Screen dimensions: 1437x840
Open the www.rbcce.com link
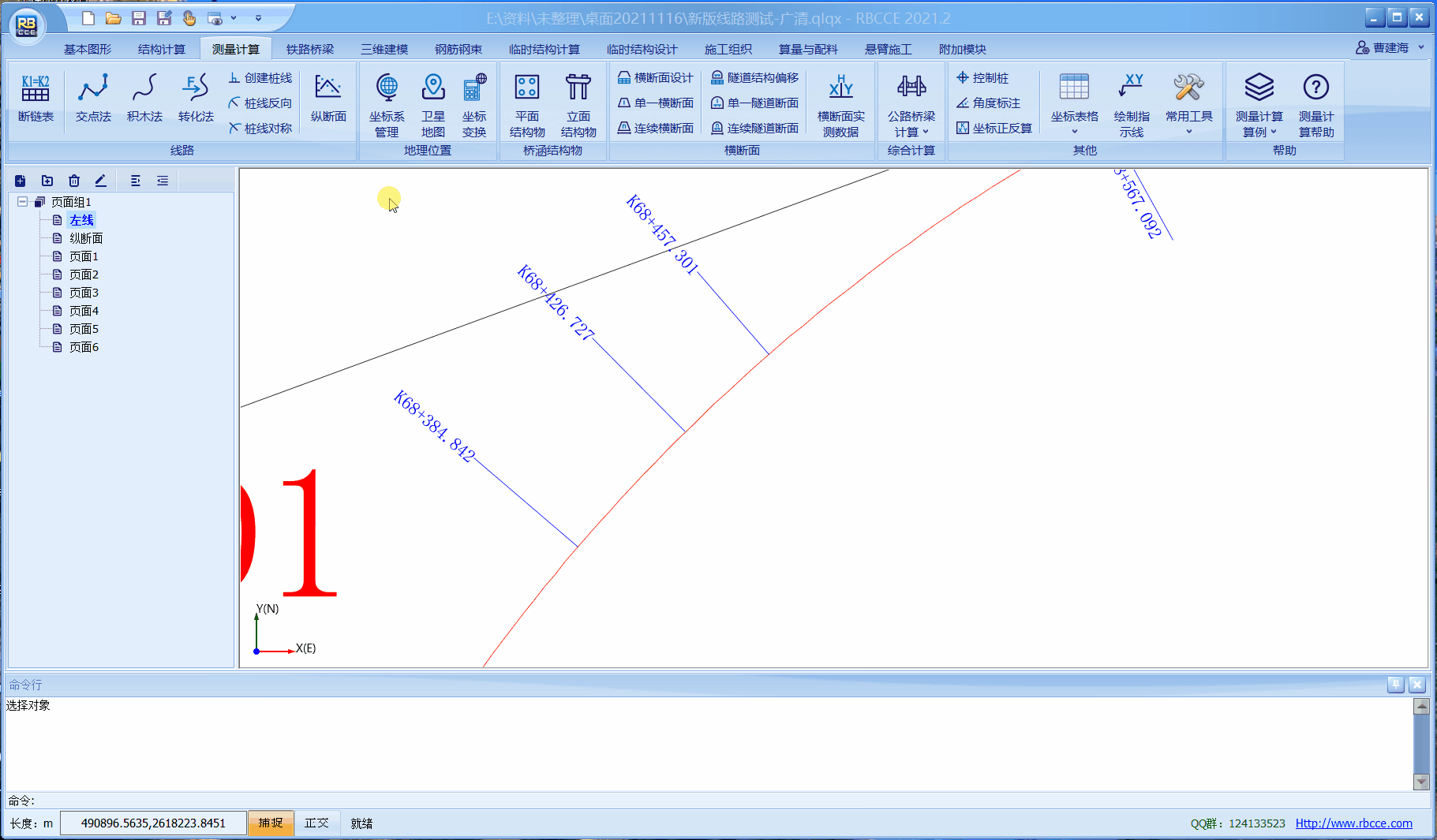[1353, 823]
